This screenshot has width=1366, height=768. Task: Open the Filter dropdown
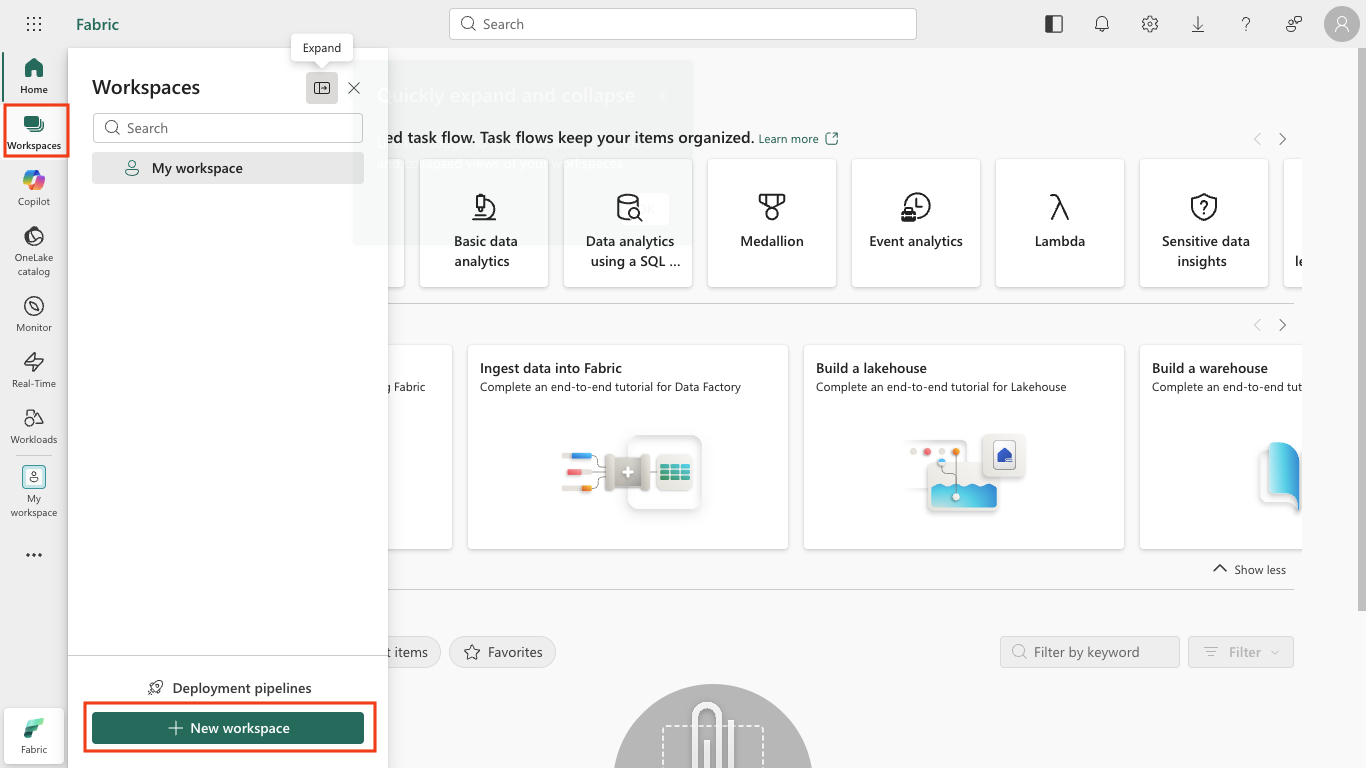[1241, 652]
